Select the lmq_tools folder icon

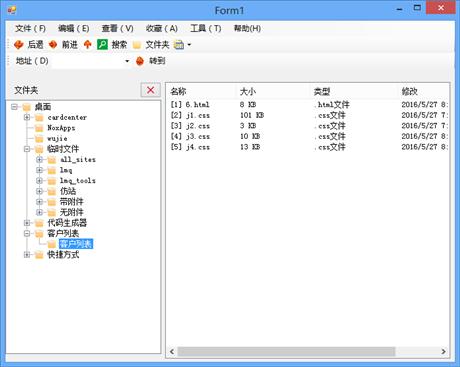52,181
